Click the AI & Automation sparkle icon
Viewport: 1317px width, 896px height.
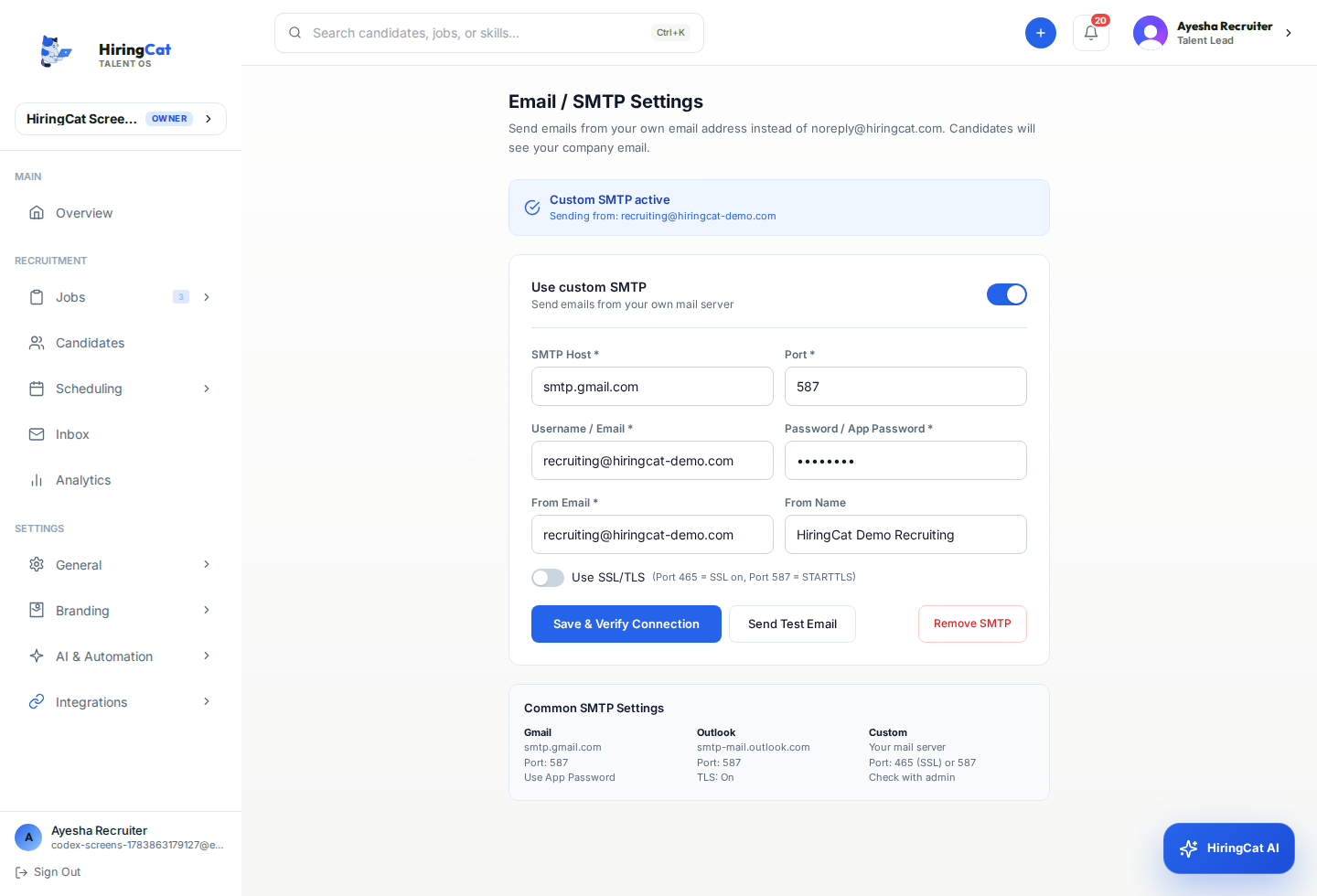37,656
